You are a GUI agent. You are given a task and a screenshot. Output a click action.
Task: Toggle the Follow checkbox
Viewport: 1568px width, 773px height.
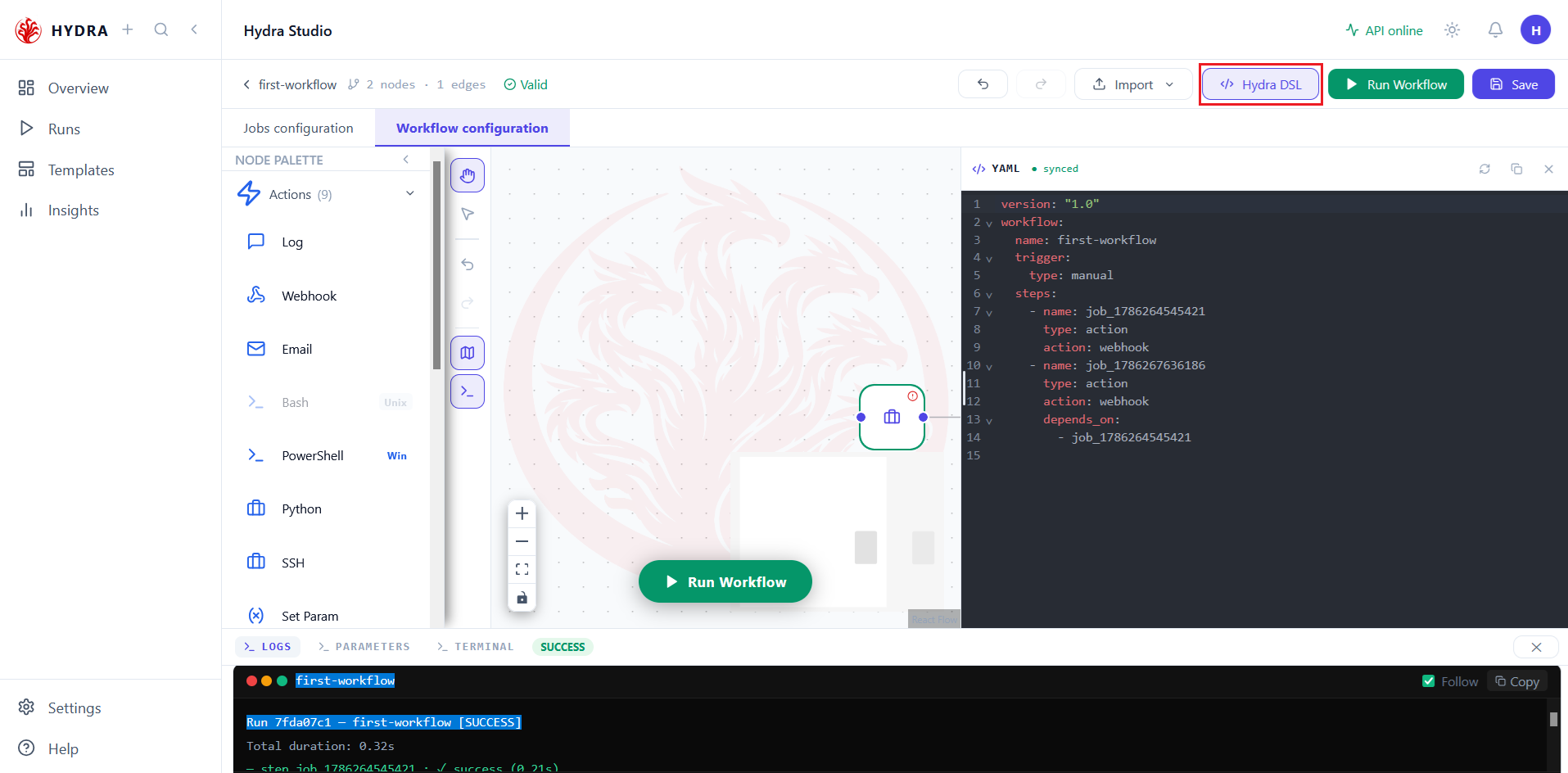[1429, 681]
